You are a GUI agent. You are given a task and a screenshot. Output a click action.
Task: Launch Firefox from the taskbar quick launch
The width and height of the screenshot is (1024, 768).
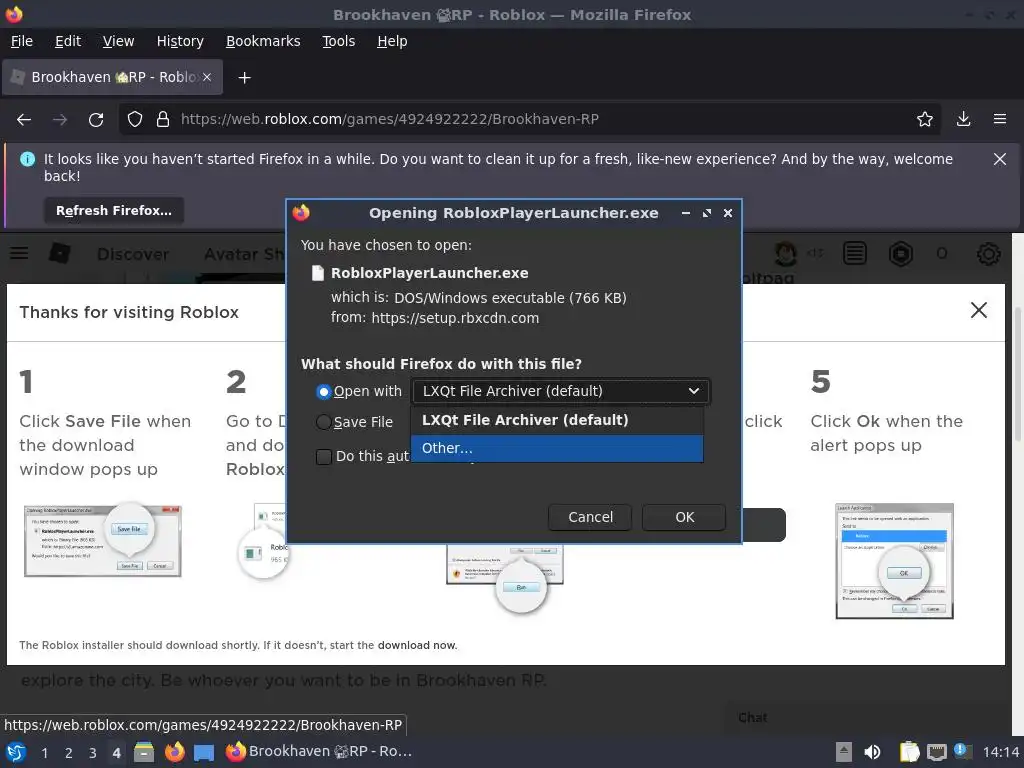point(174,752)
